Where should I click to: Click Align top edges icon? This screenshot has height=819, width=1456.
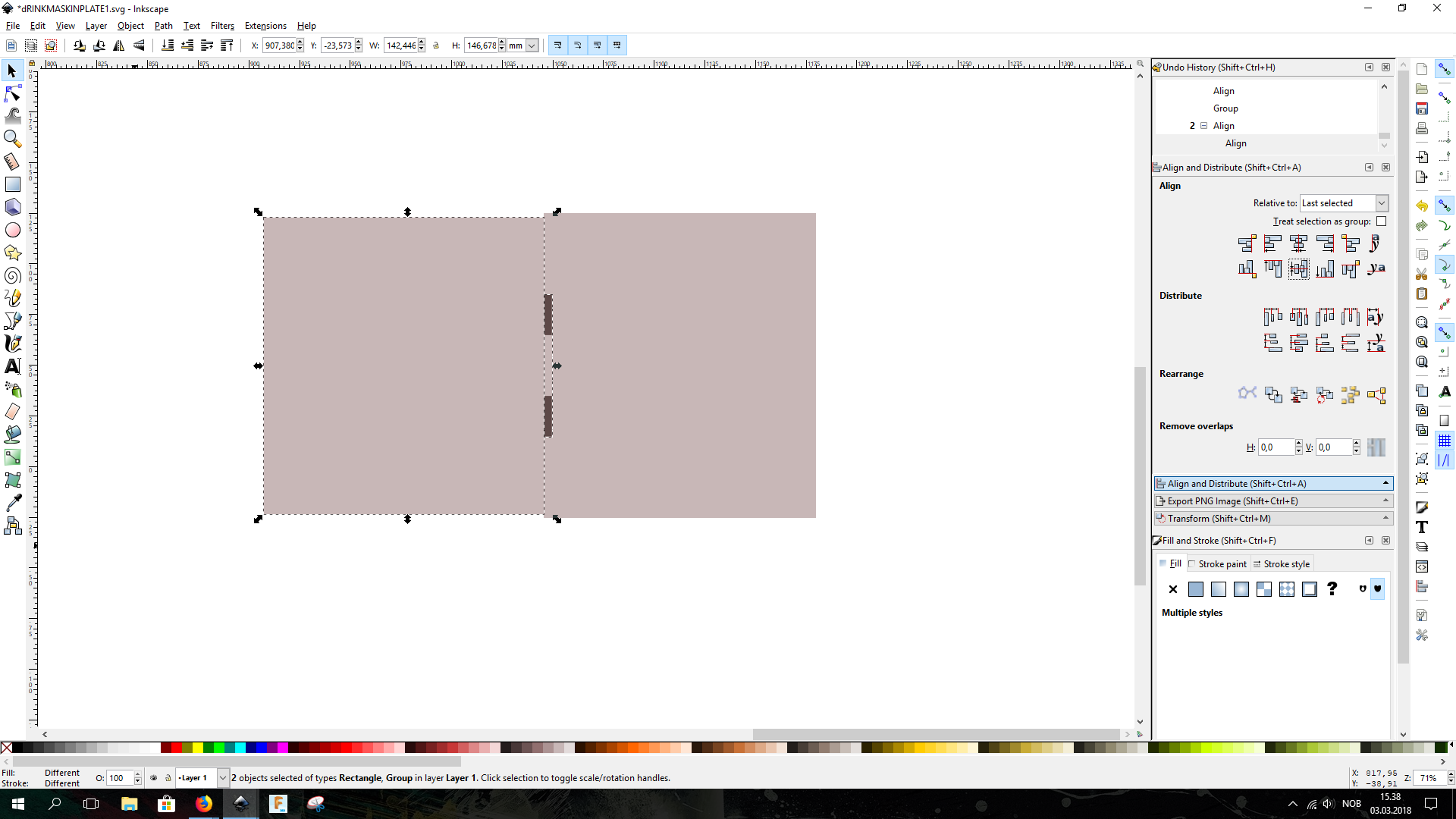(1272, 268)
